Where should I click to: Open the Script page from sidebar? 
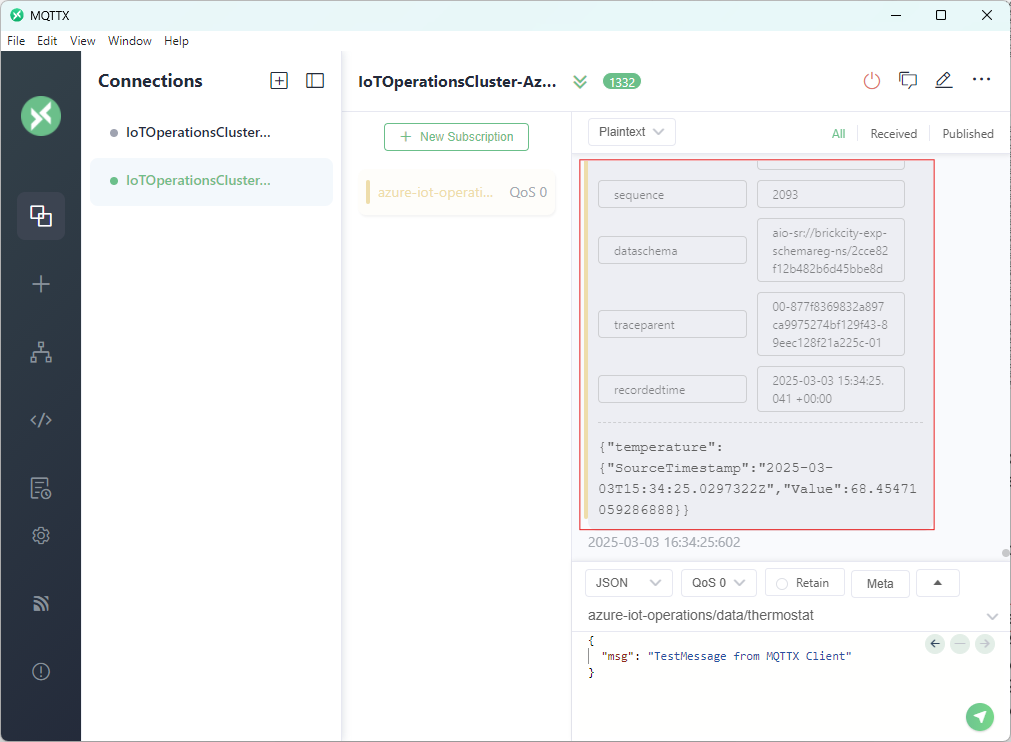(x=41, y=420)
